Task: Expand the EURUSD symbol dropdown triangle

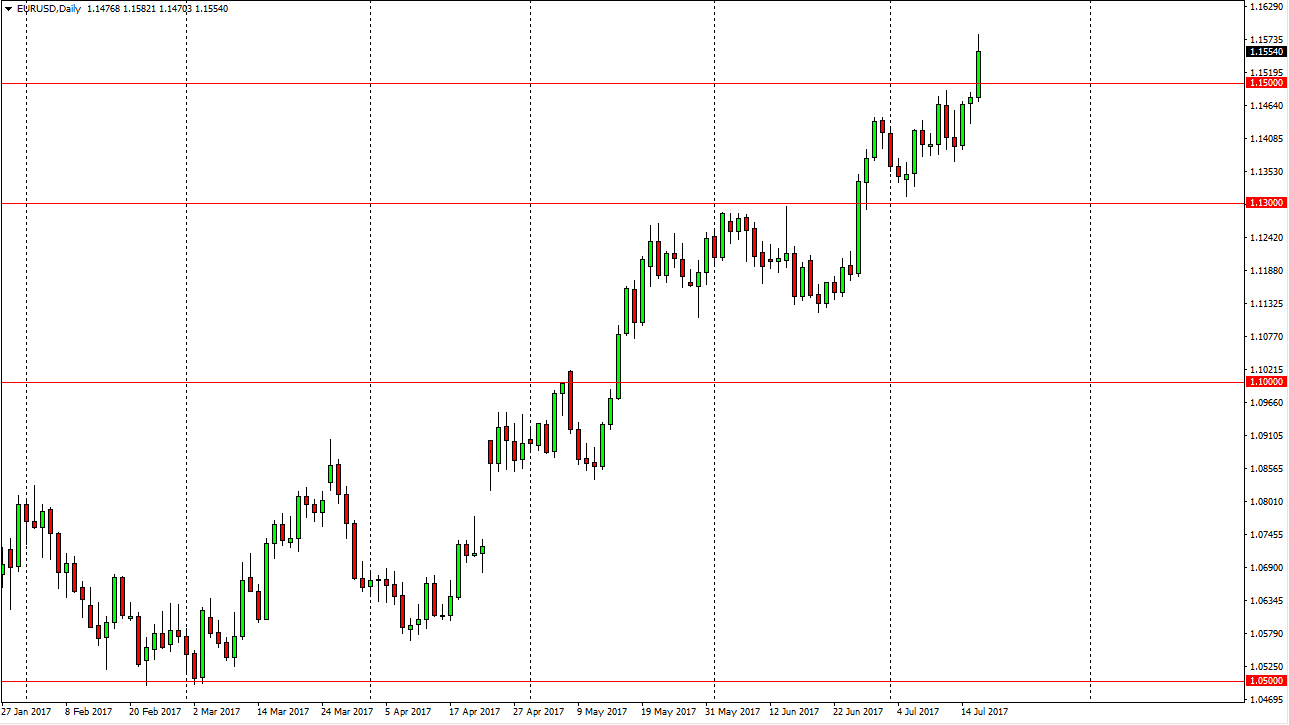Action: (x=8, y=8)
